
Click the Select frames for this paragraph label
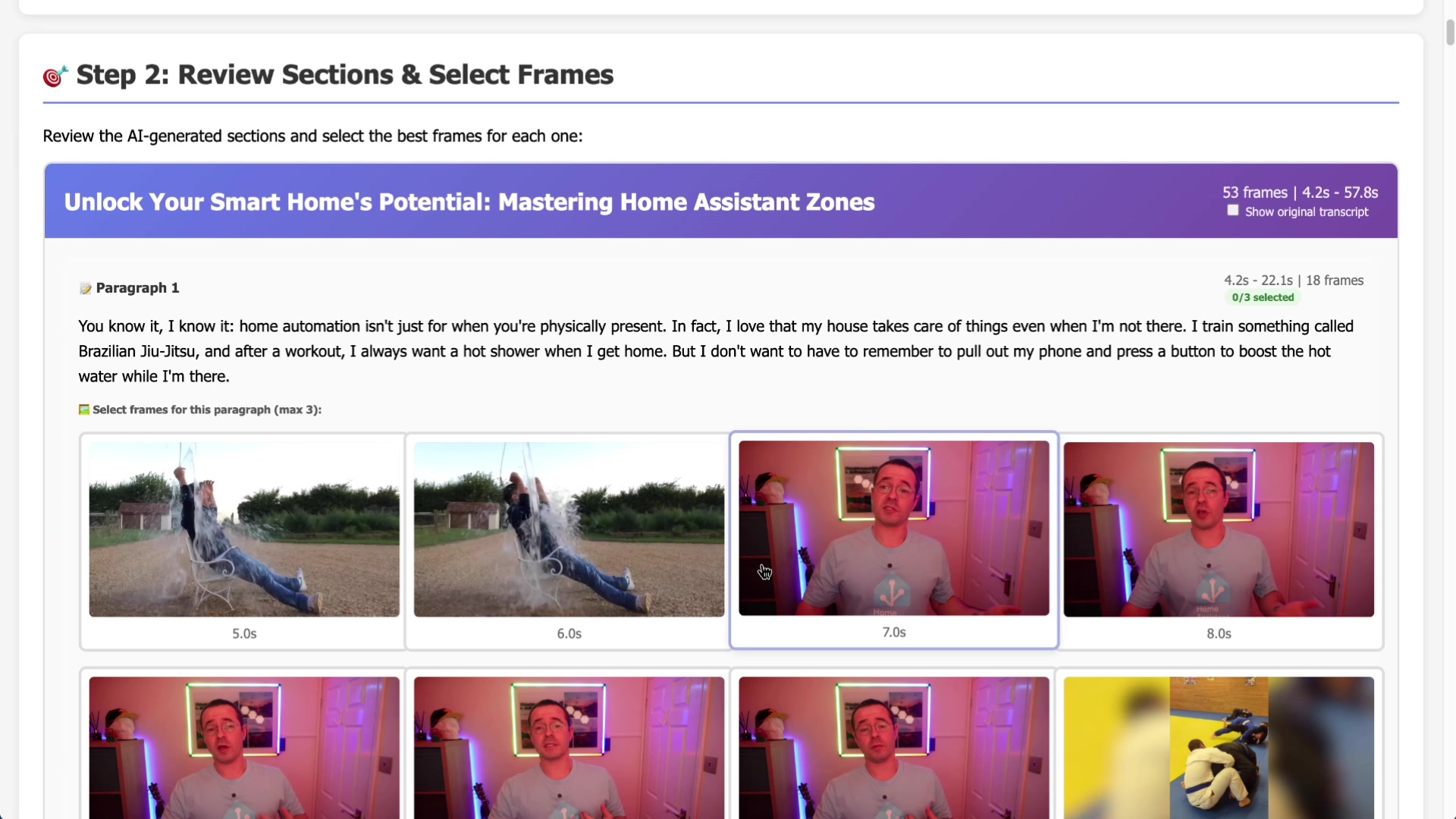point(206,409)
